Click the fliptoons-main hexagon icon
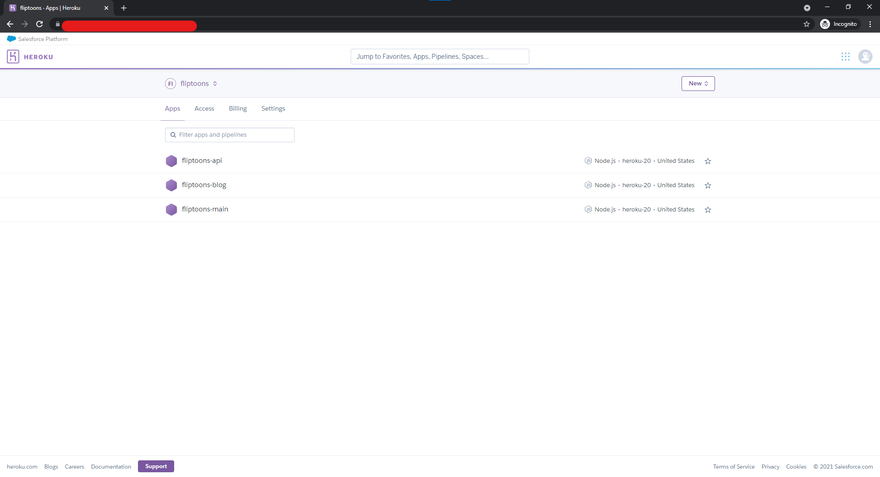This screenshot has height=477, width=880. (171, 209)
